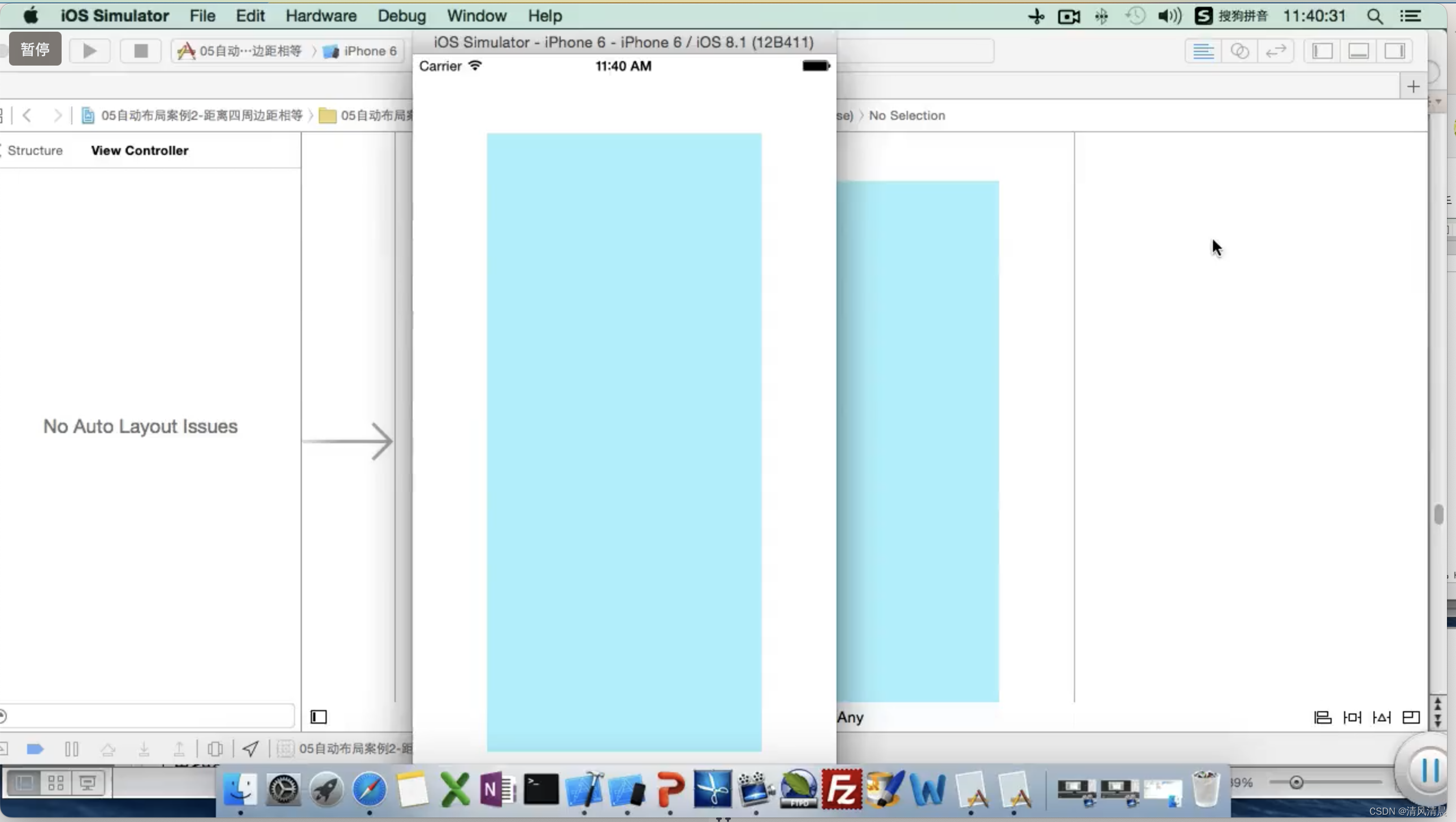Image resolution: width=1456 pixels, height=822 pixels.
Task: Show the Standard editor
Action: pos(1203,51)
